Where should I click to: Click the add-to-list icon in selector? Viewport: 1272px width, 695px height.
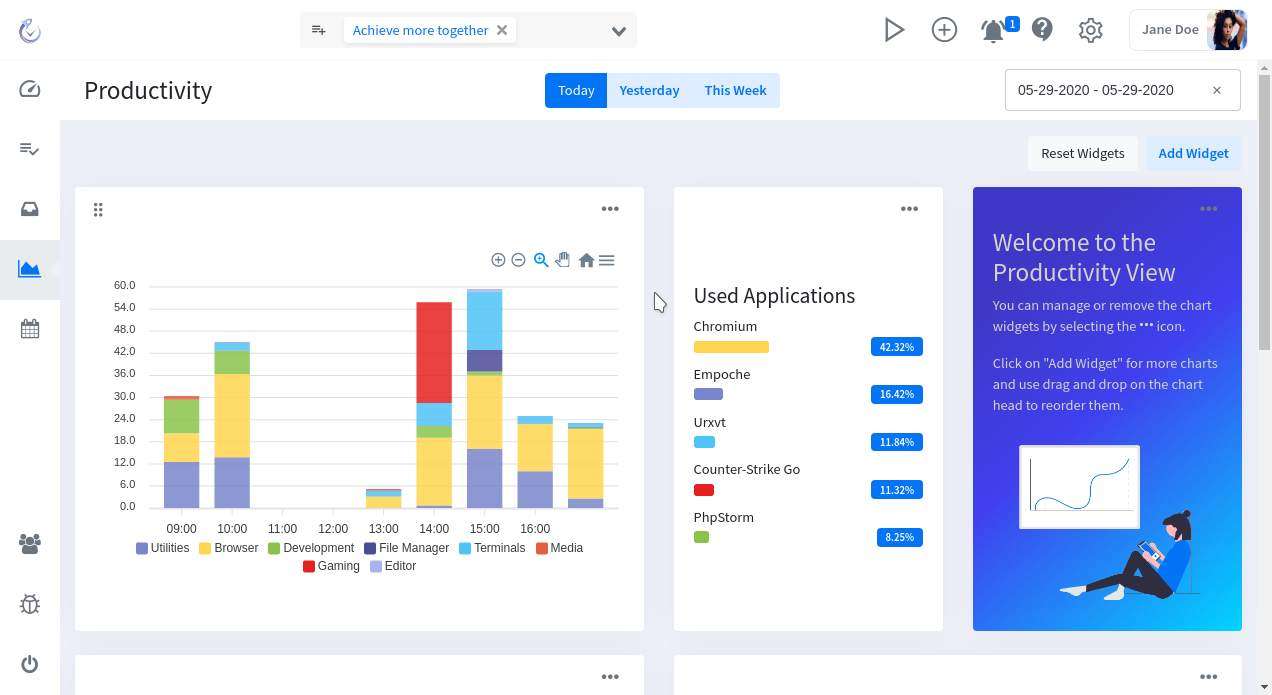[319, 30]
